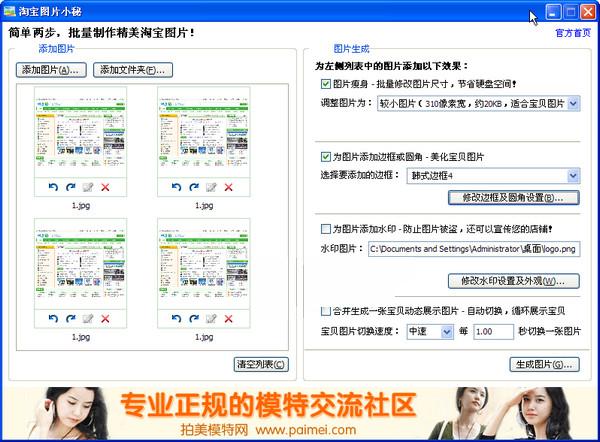The width and height of the screenshot is (600, 442).
Task: Rotate the top-left 1.jpg image clockwise
Action: 70,187
